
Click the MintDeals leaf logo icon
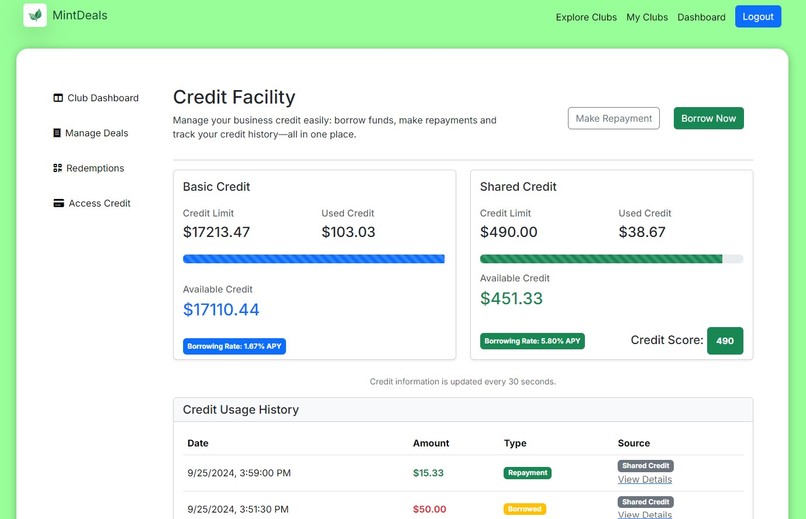tap(35, 15)
